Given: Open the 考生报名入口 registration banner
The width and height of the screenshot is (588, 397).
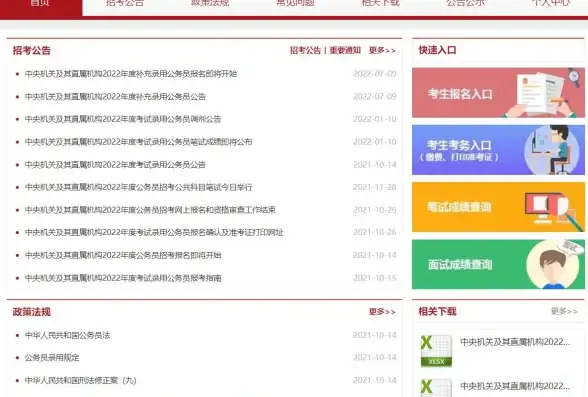Looking at the screenshot, I should tap(498, 93).
